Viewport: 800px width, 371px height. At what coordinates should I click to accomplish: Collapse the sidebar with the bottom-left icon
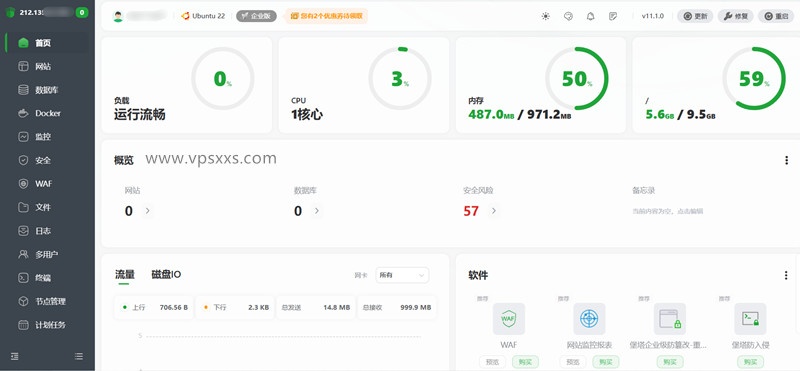[x=15, y=356]
